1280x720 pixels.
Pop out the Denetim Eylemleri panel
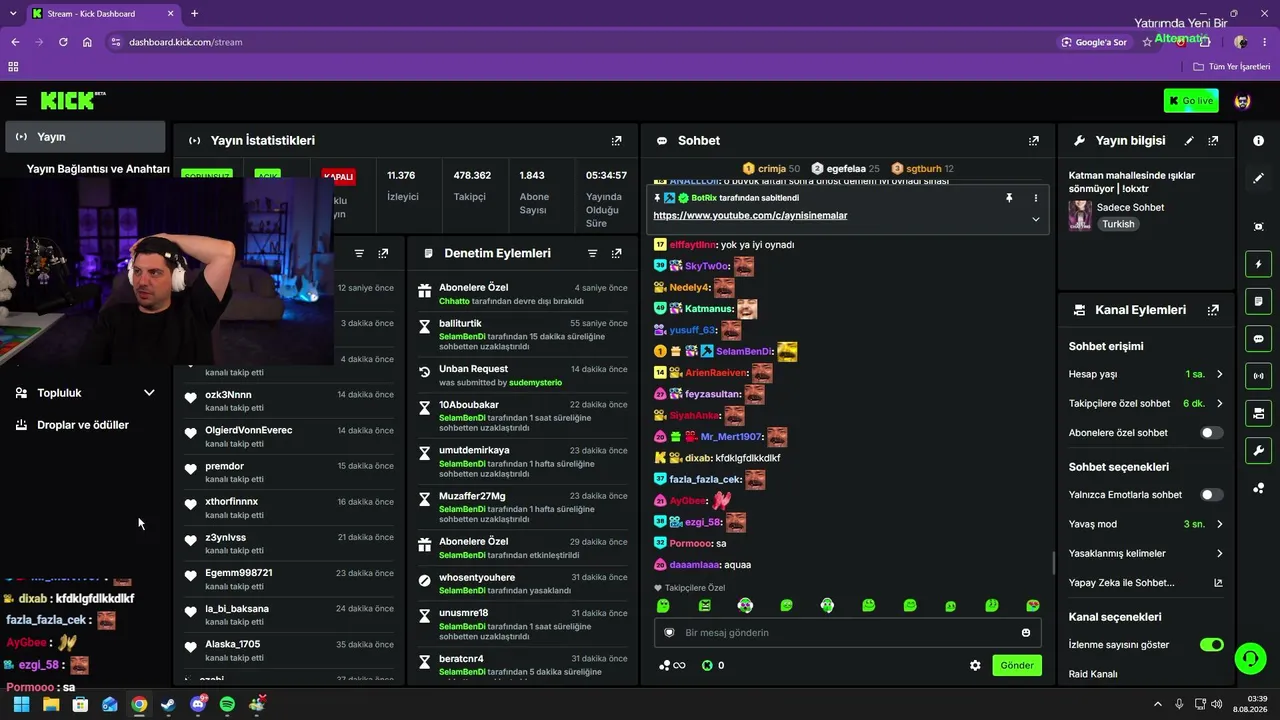[616, 254]
